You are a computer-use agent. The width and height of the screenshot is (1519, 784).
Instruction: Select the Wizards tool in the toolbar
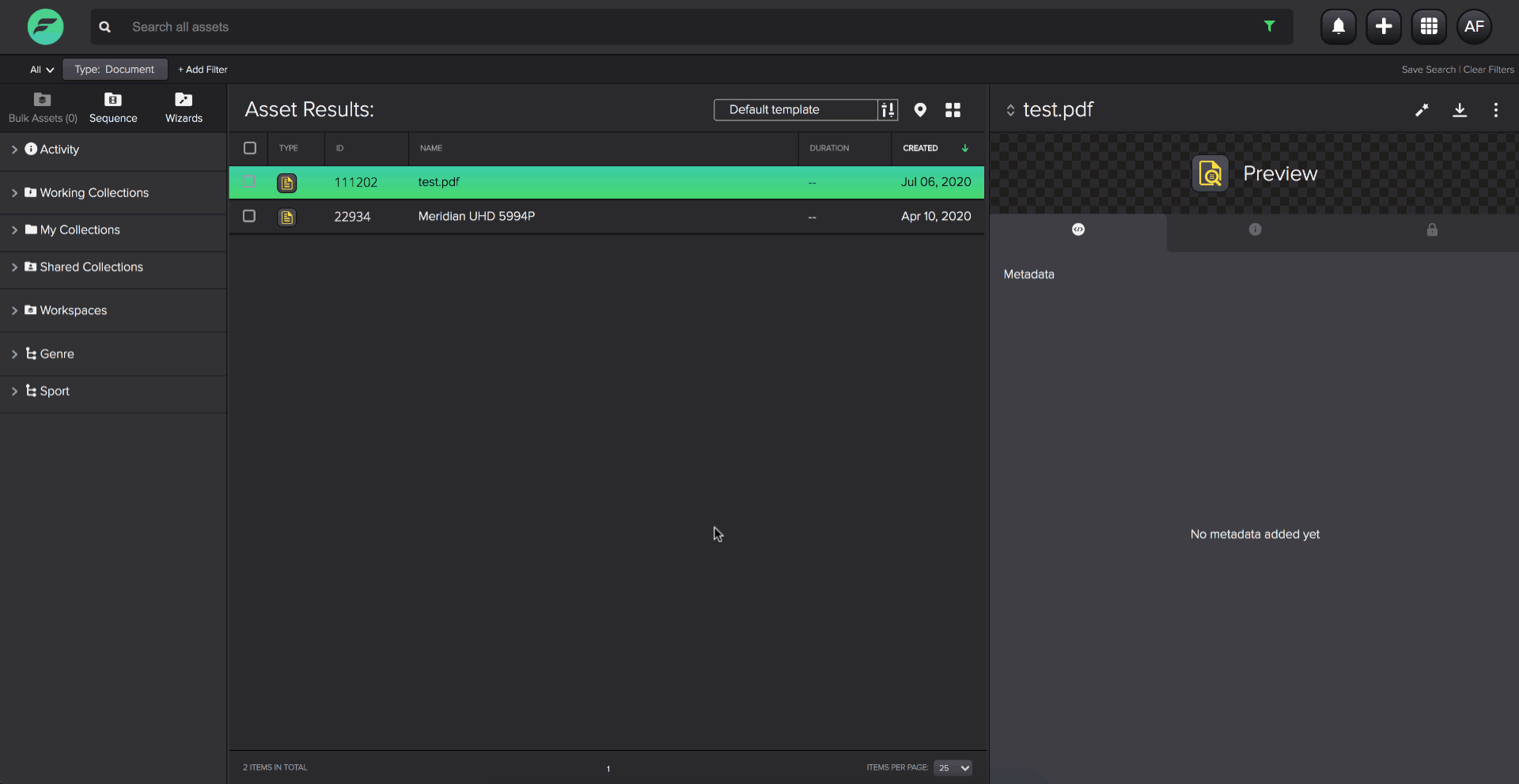pyautogui.click(x=183, y=108)
